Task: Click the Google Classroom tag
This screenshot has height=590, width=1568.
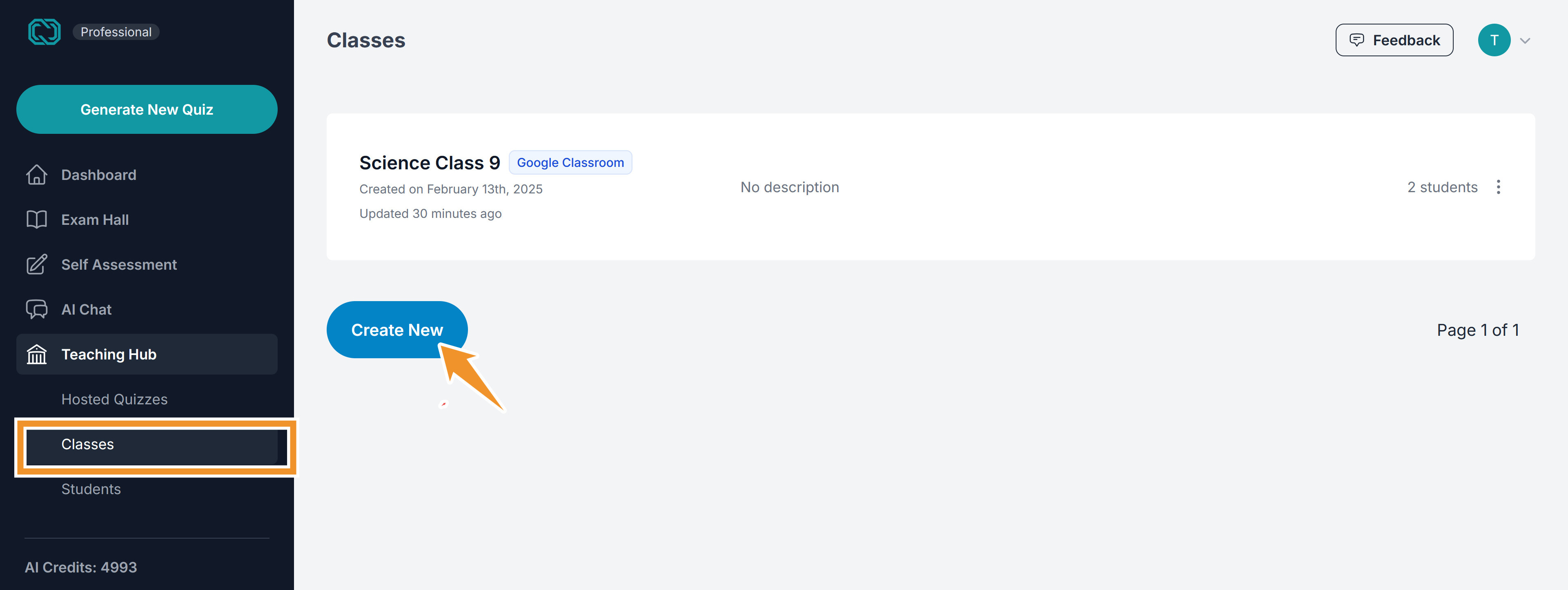Action: [x=570, y=162]
